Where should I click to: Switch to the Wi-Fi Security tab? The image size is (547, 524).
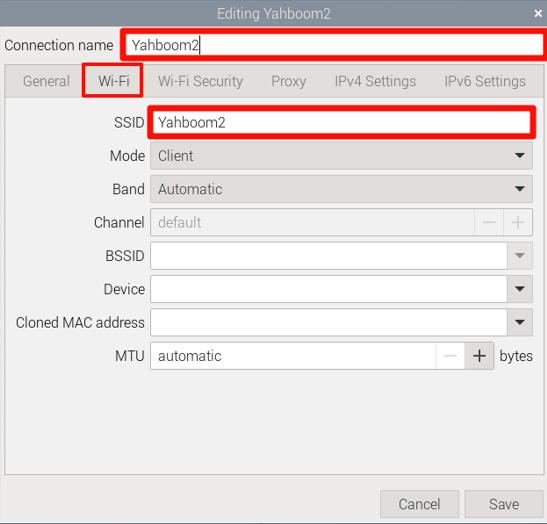pos(201,81)
